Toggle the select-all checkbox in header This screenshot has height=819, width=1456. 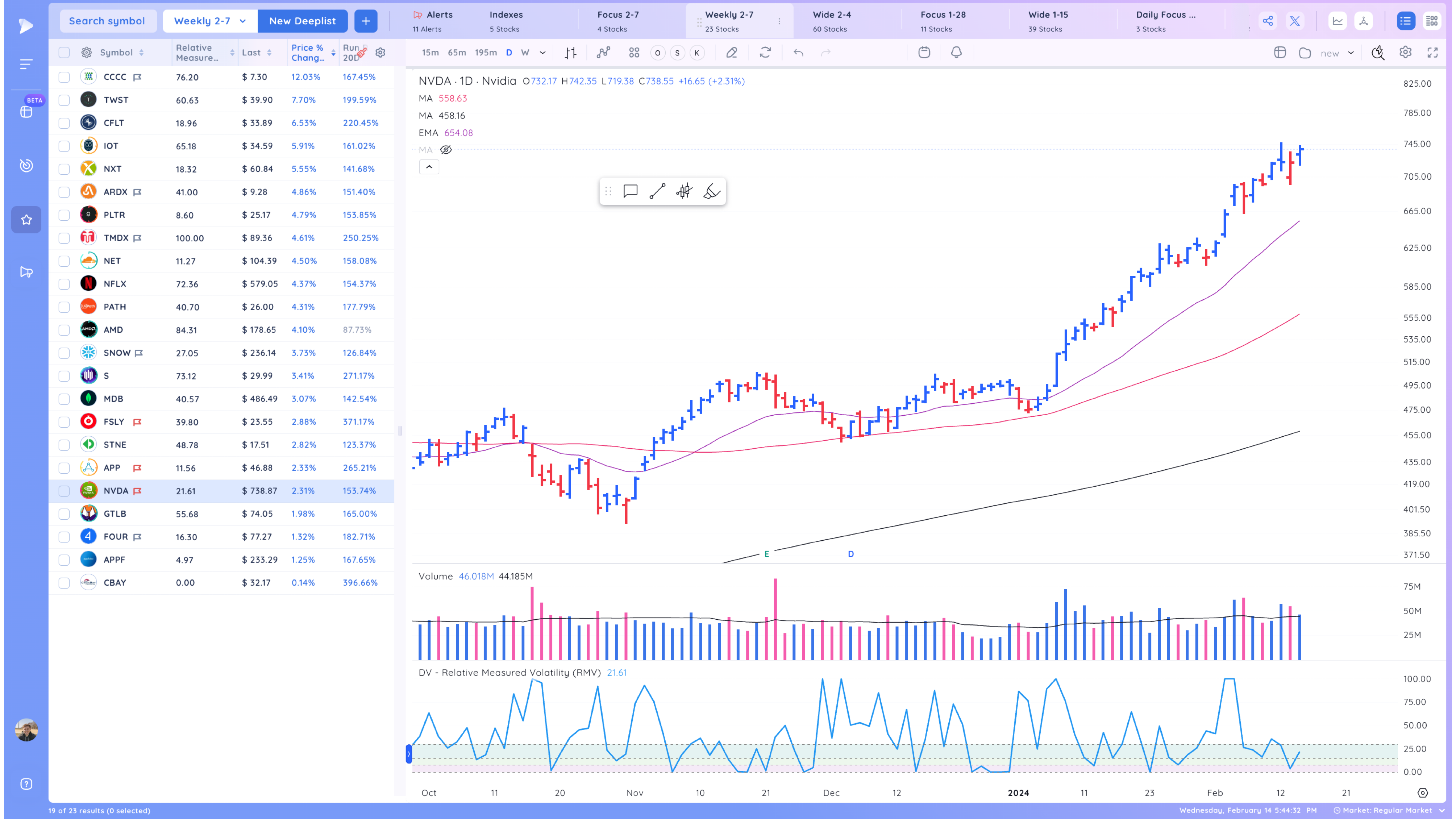coord(64,53)
